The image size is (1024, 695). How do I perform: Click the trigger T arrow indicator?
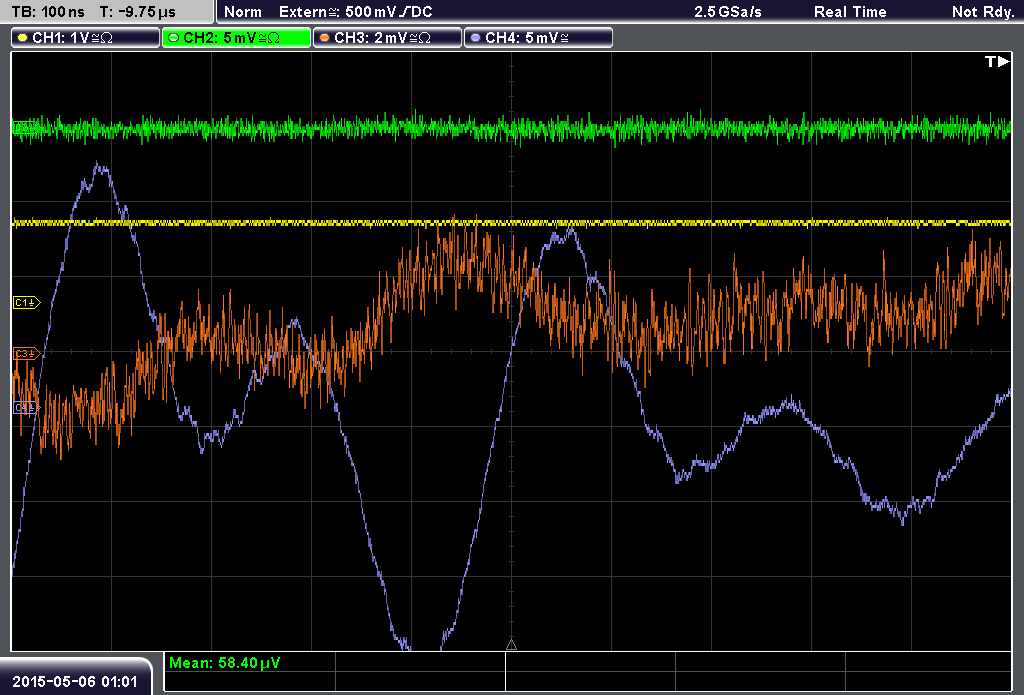point(997,61)
